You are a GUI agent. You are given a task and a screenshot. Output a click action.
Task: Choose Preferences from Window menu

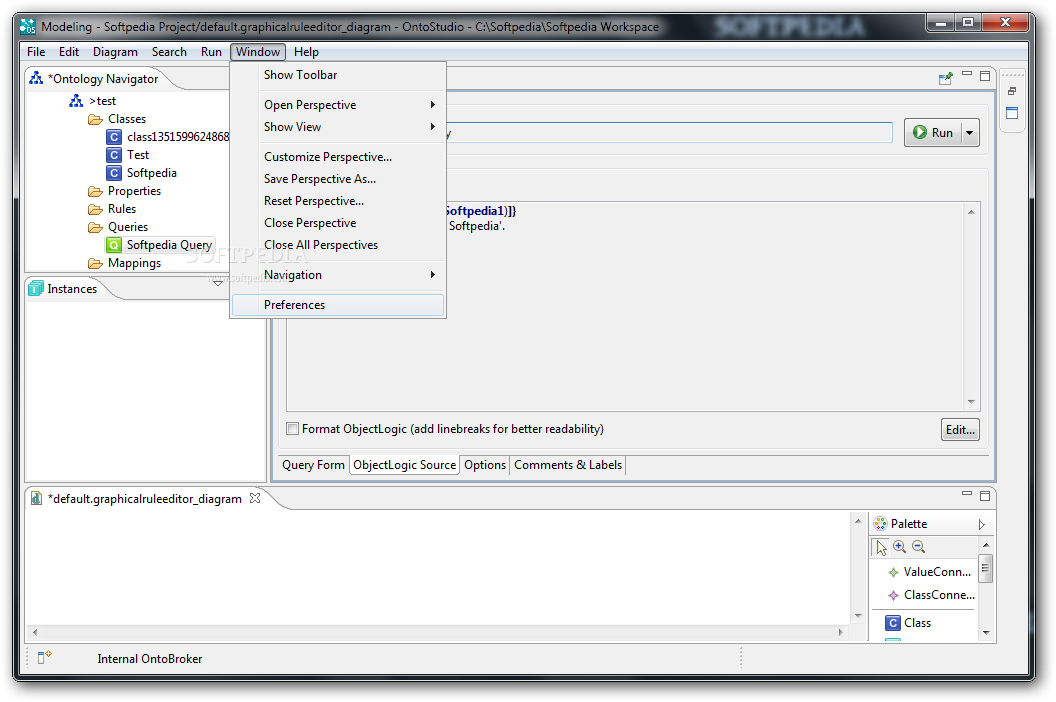338,305
